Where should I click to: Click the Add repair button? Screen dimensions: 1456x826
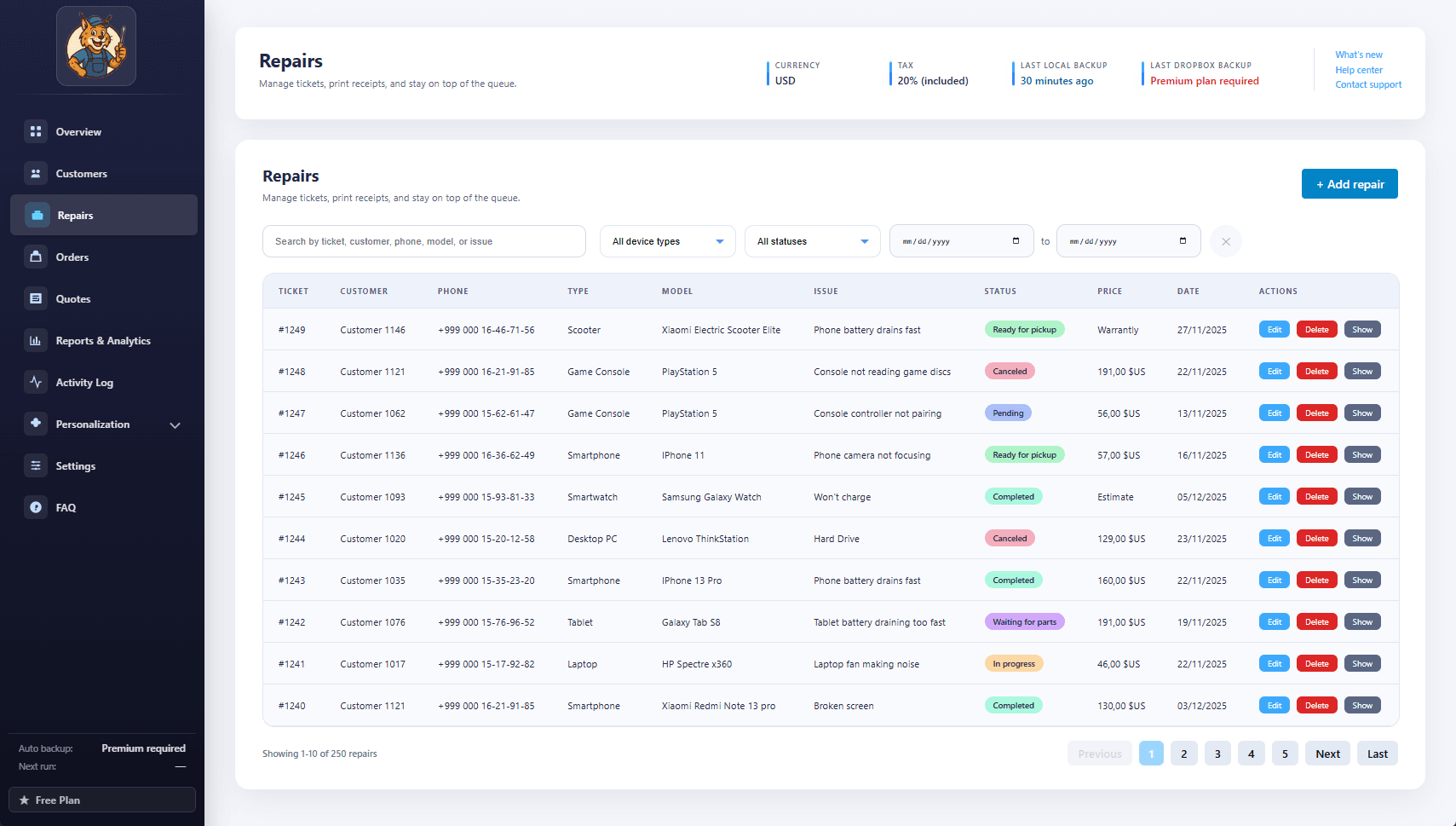click(x=1349, y=183)
